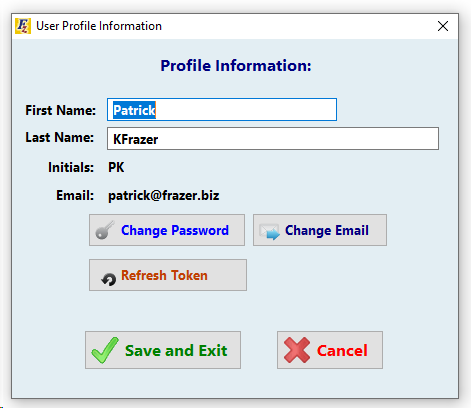The image size is (471, 408).
Task: Click into the Last Name field
Action: (x=273, y=138)
